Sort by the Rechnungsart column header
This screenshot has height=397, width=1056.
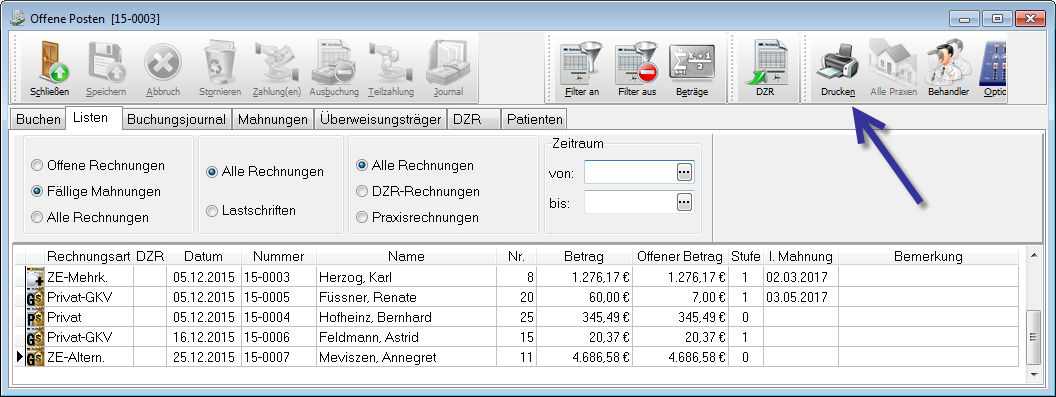click(x=88, y=256)
